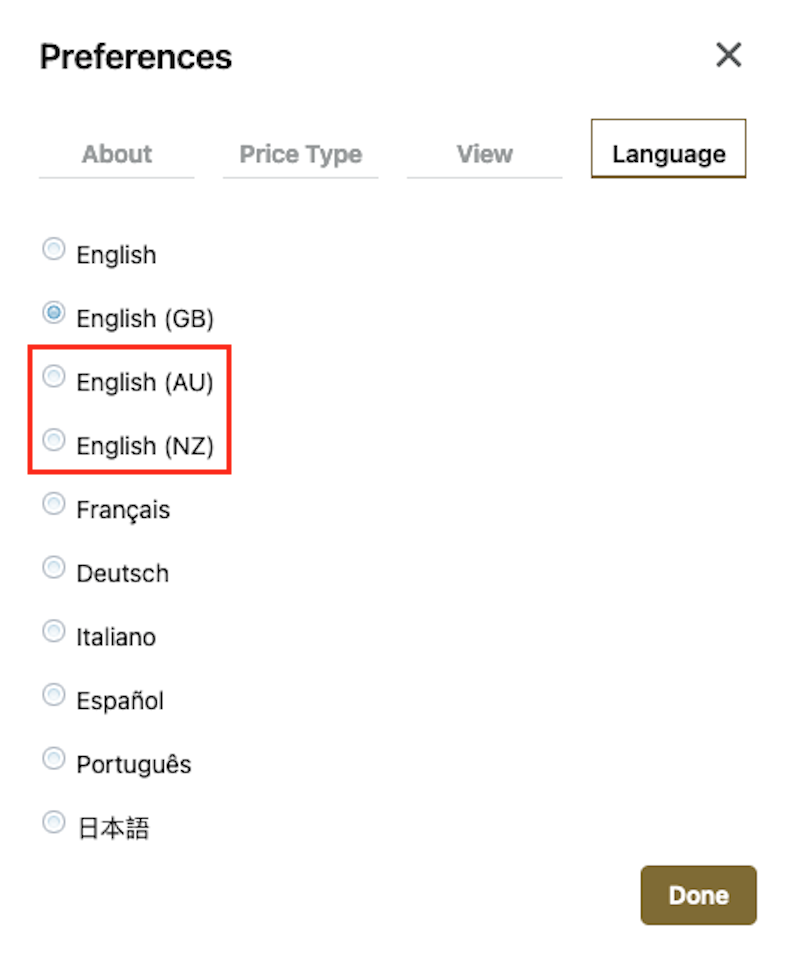Viewport: 788px width, 956px height.
Task: Choose the 日本語 radio button
Action: pos(54,823)
